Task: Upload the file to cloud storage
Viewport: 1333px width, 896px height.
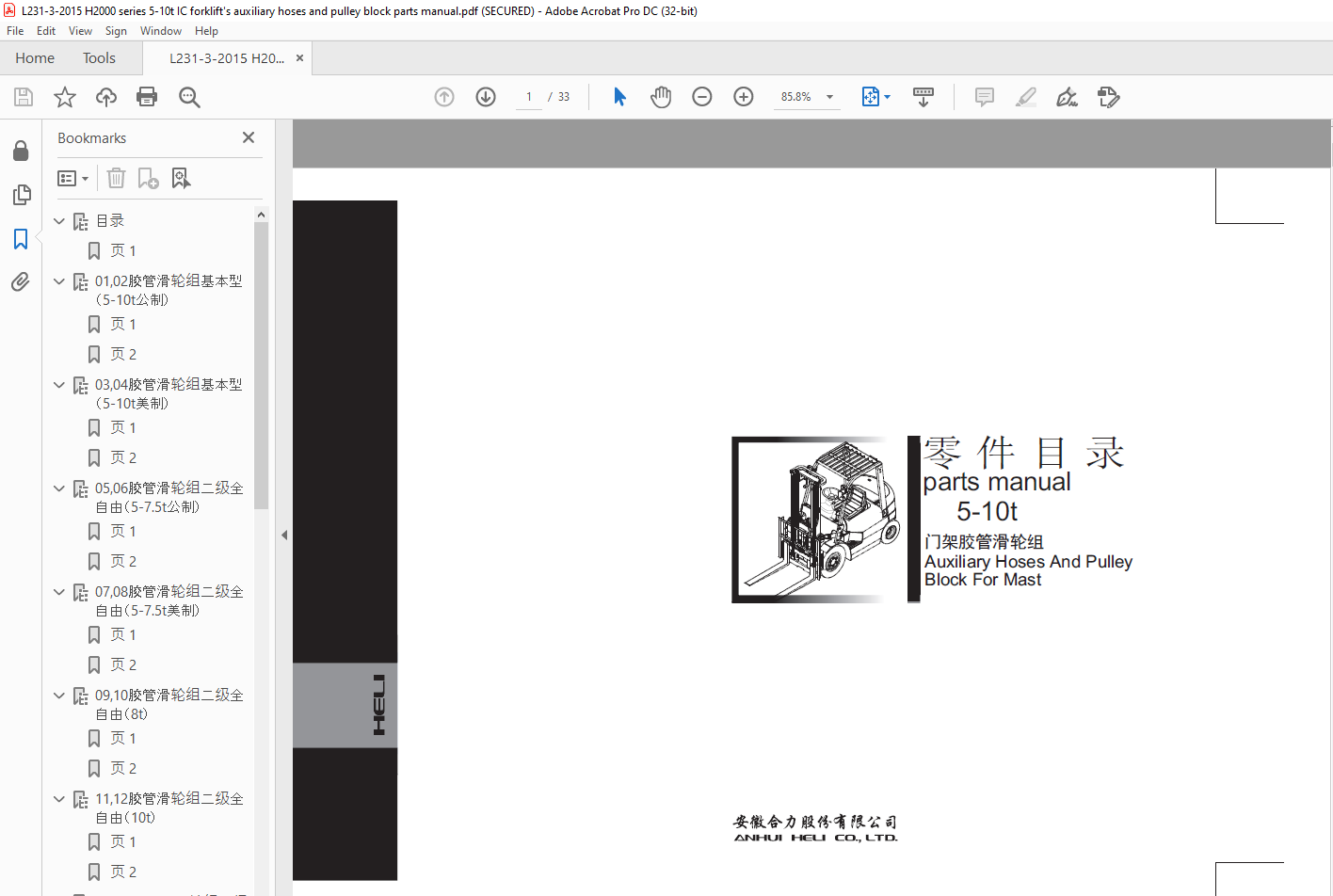Action: tap(106, 97)
